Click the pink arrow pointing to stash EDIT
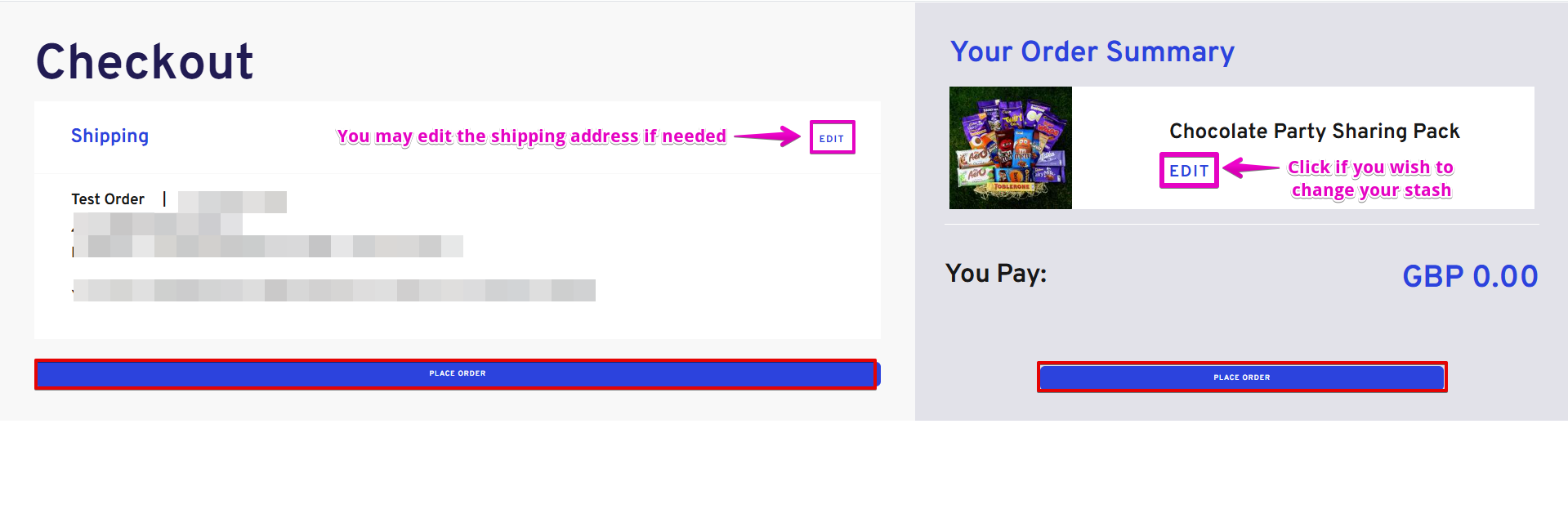Image resolution: width=1568 pixels, height=522 pixels. [1251, 168]
